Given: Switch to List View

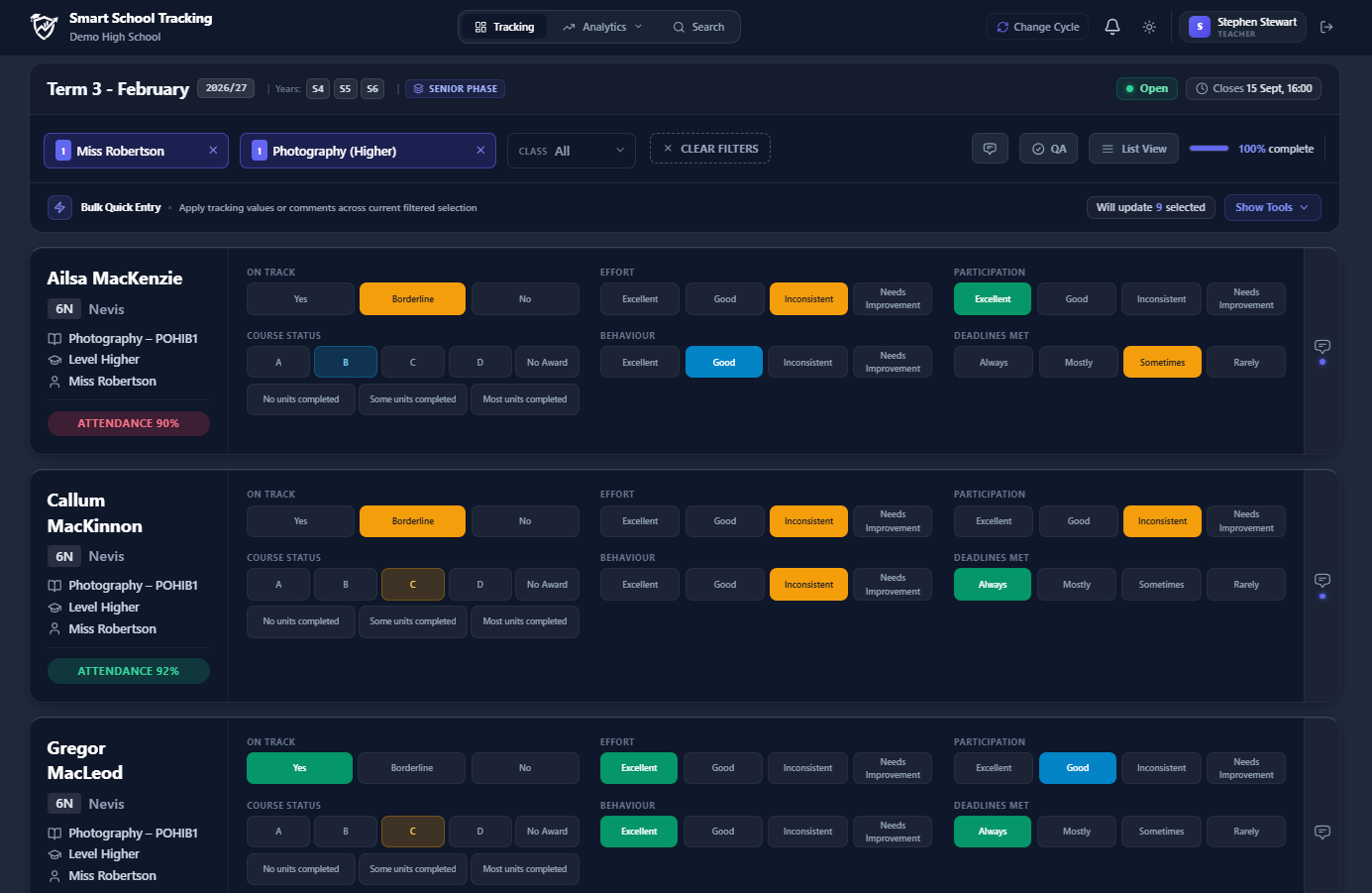Looking at the screenshot, I should pos(1134,149).
